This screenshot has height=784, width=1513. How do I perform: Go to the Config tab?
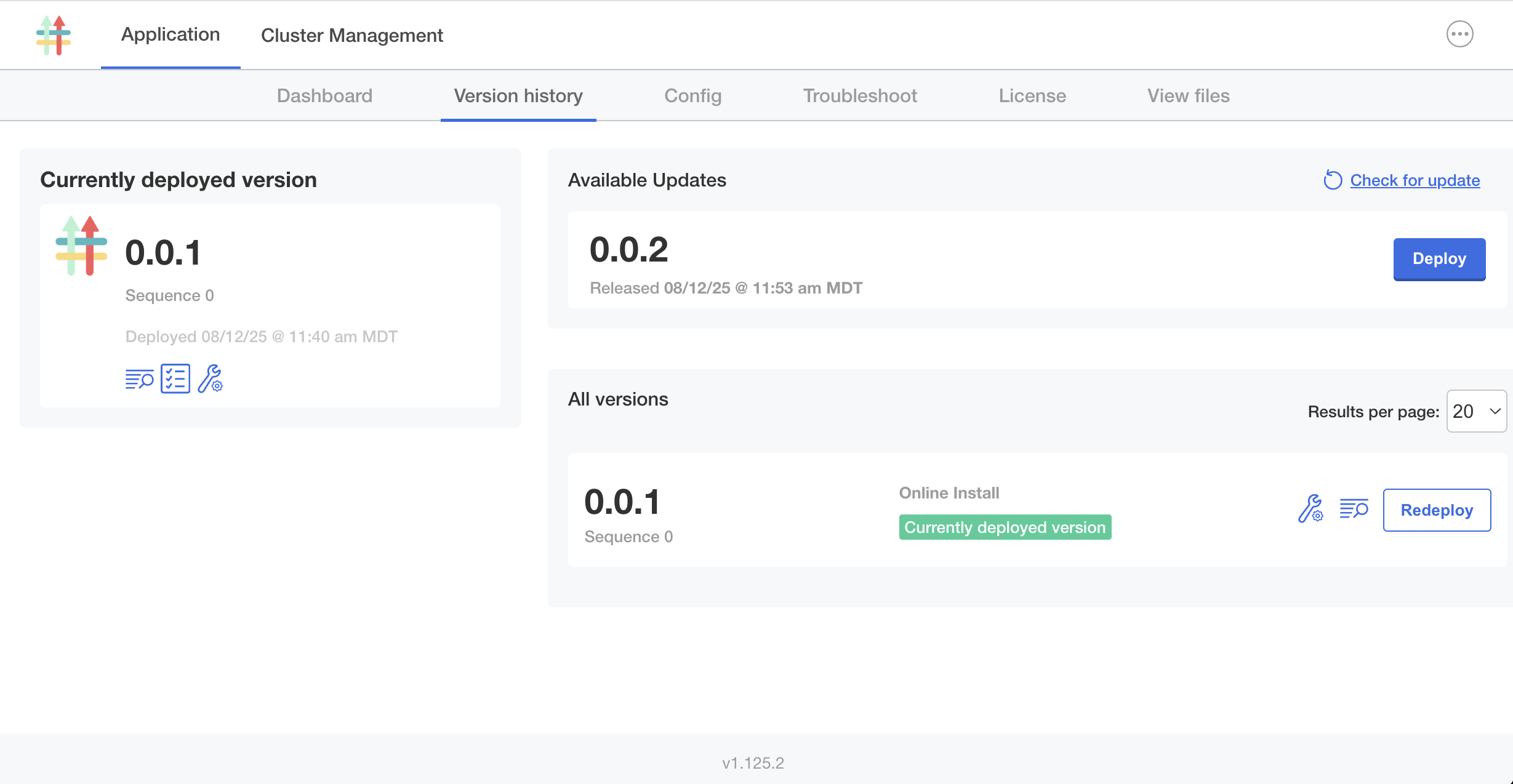click(692, 95)
